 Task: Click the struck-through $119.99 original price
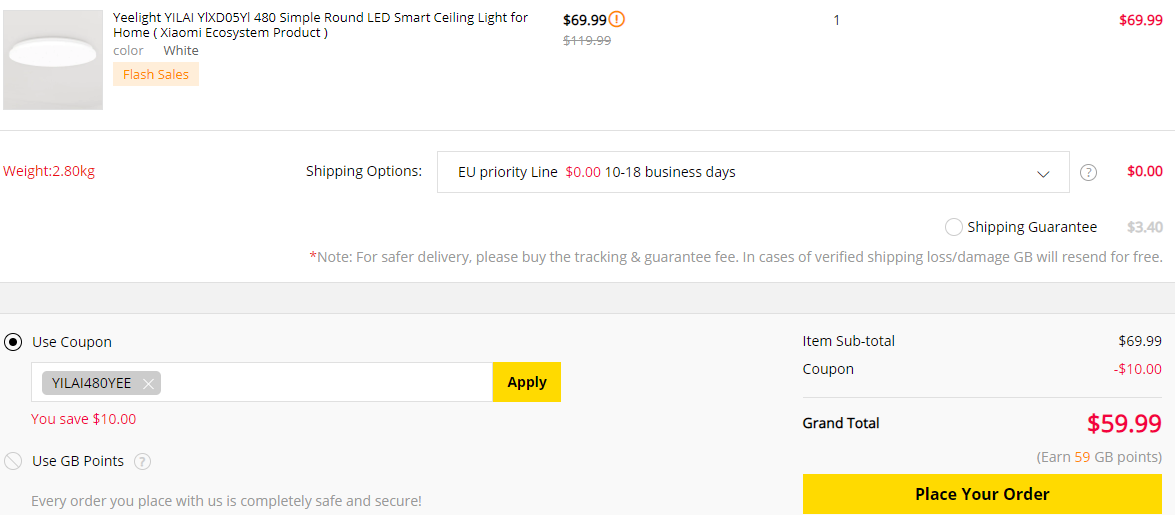coord(587,41)
